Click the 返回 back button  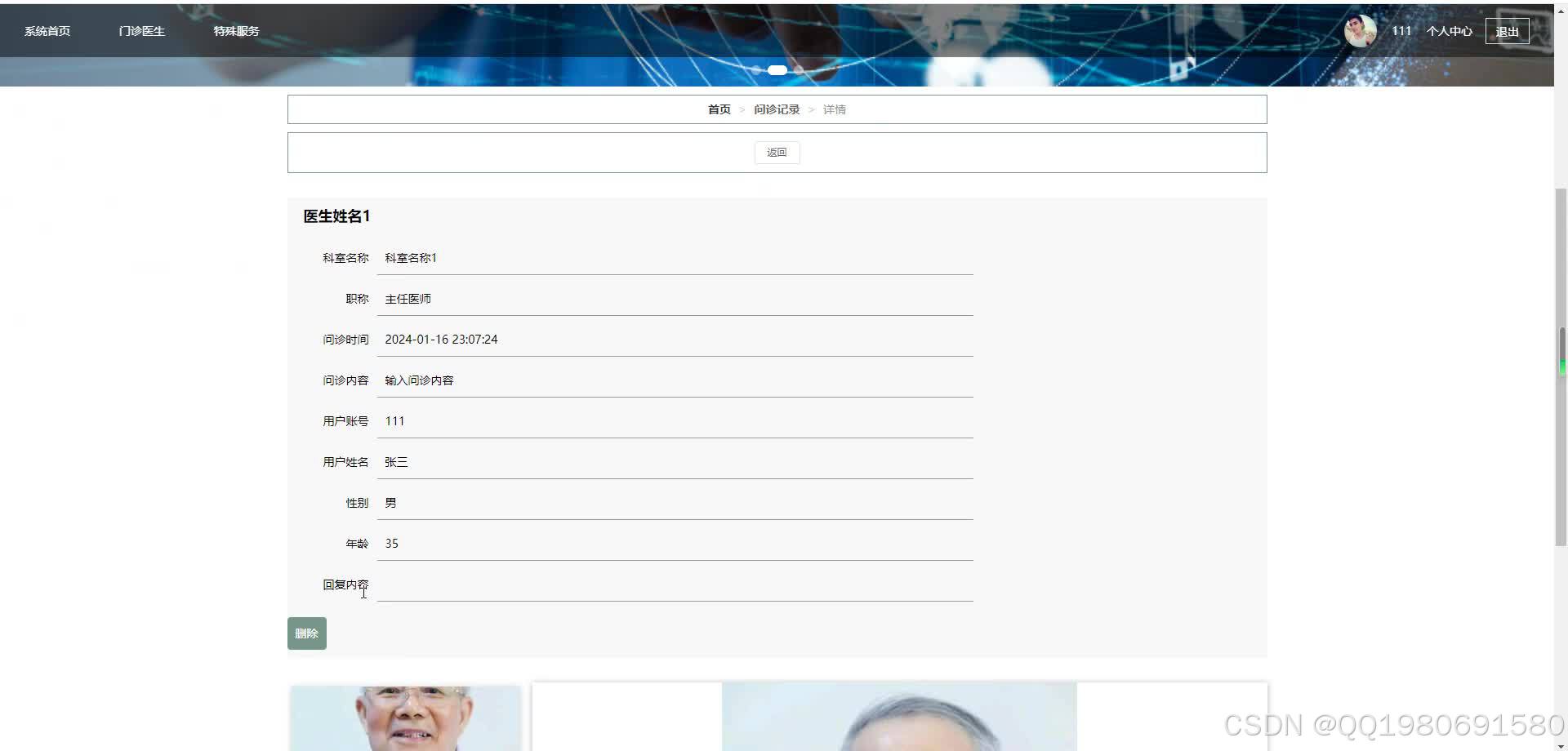point(777,153)
